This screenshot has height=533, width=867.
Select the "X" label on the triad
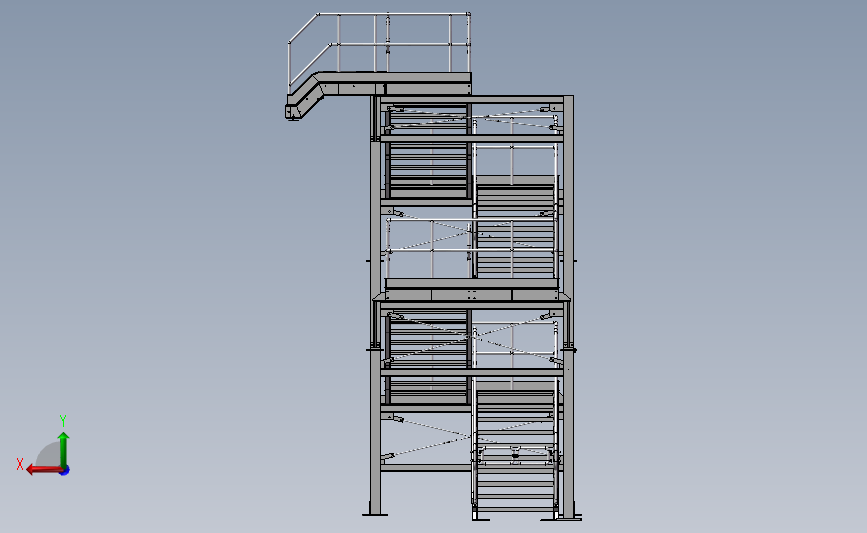[20, 464]
